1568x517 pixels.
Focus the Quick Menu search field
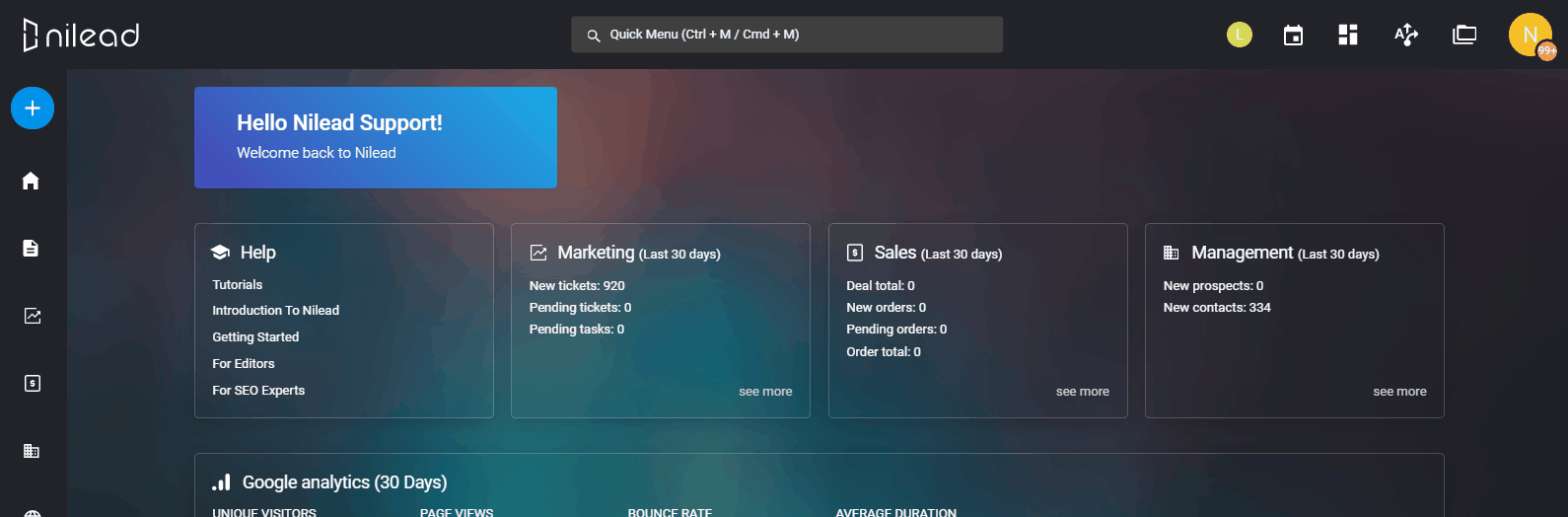point(787,35)
